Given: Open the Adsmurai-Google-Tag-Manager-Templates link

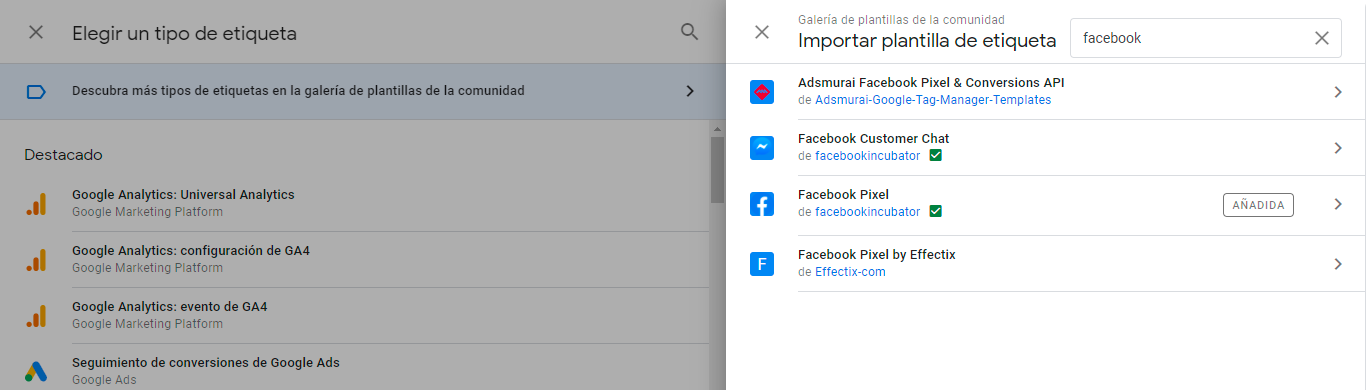Looking at the screenshot, I should point(933,100).
